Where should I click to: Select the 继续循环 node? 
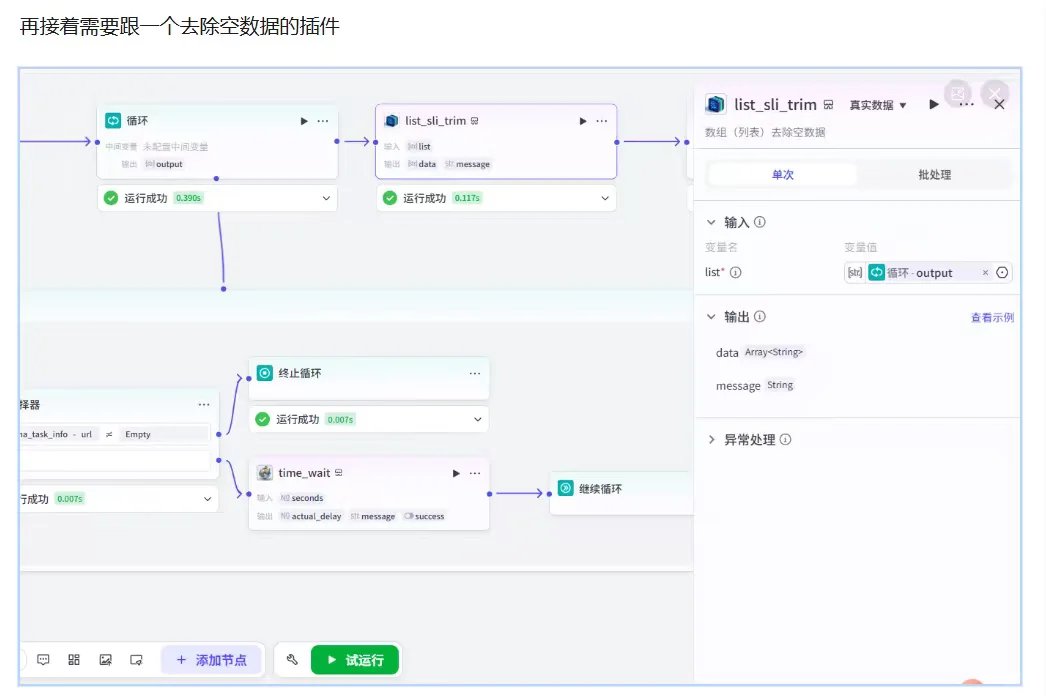[x=621, y=492]
